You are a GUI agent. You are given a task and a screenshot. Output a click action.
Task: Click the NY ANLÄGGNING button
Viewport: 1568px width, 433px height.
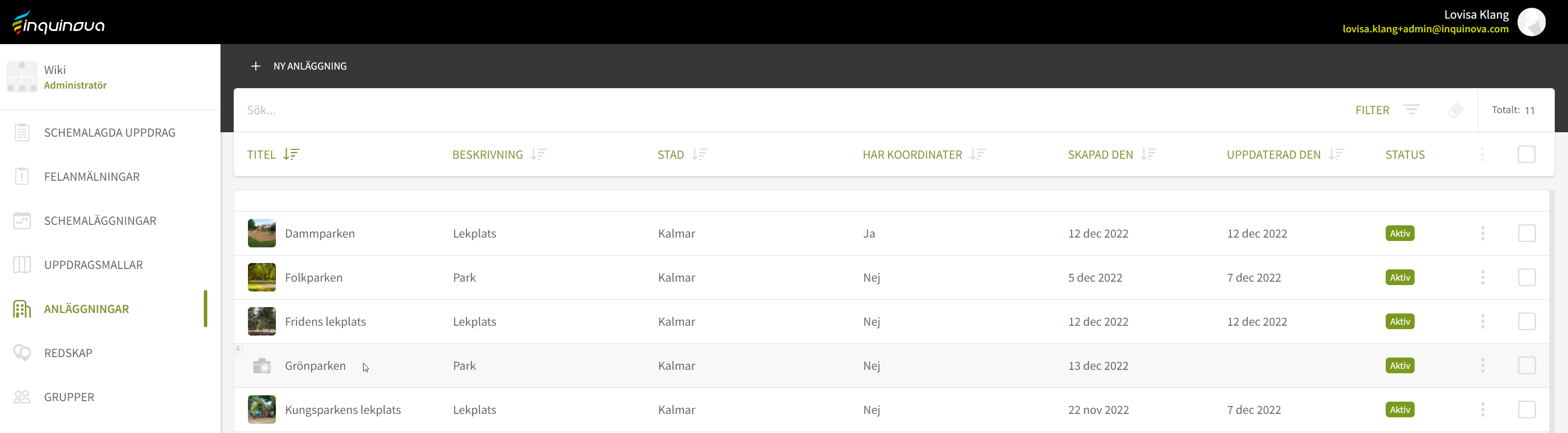pos(309,66)
